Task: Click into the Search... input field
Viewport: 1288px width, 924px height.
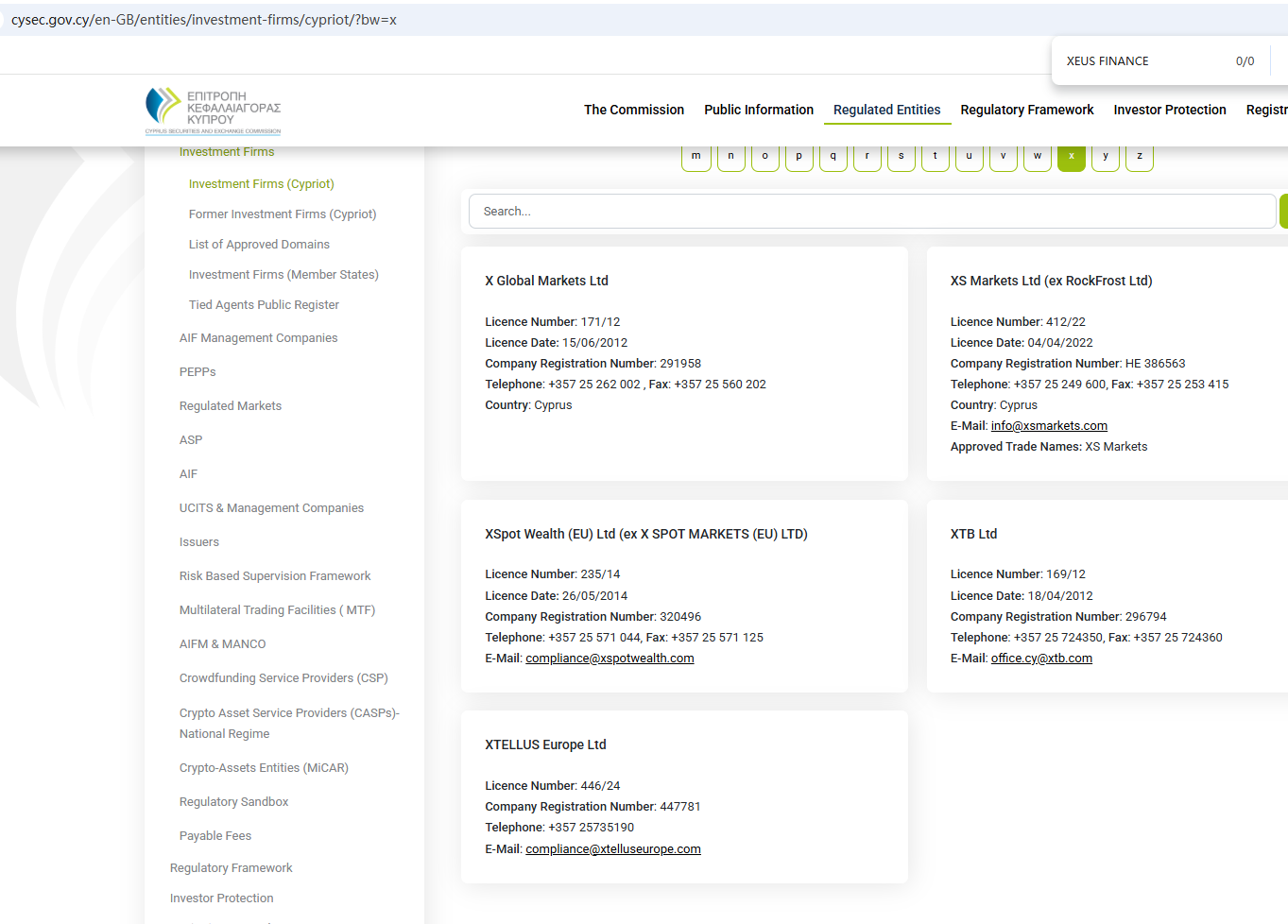Action: [871, 212]
